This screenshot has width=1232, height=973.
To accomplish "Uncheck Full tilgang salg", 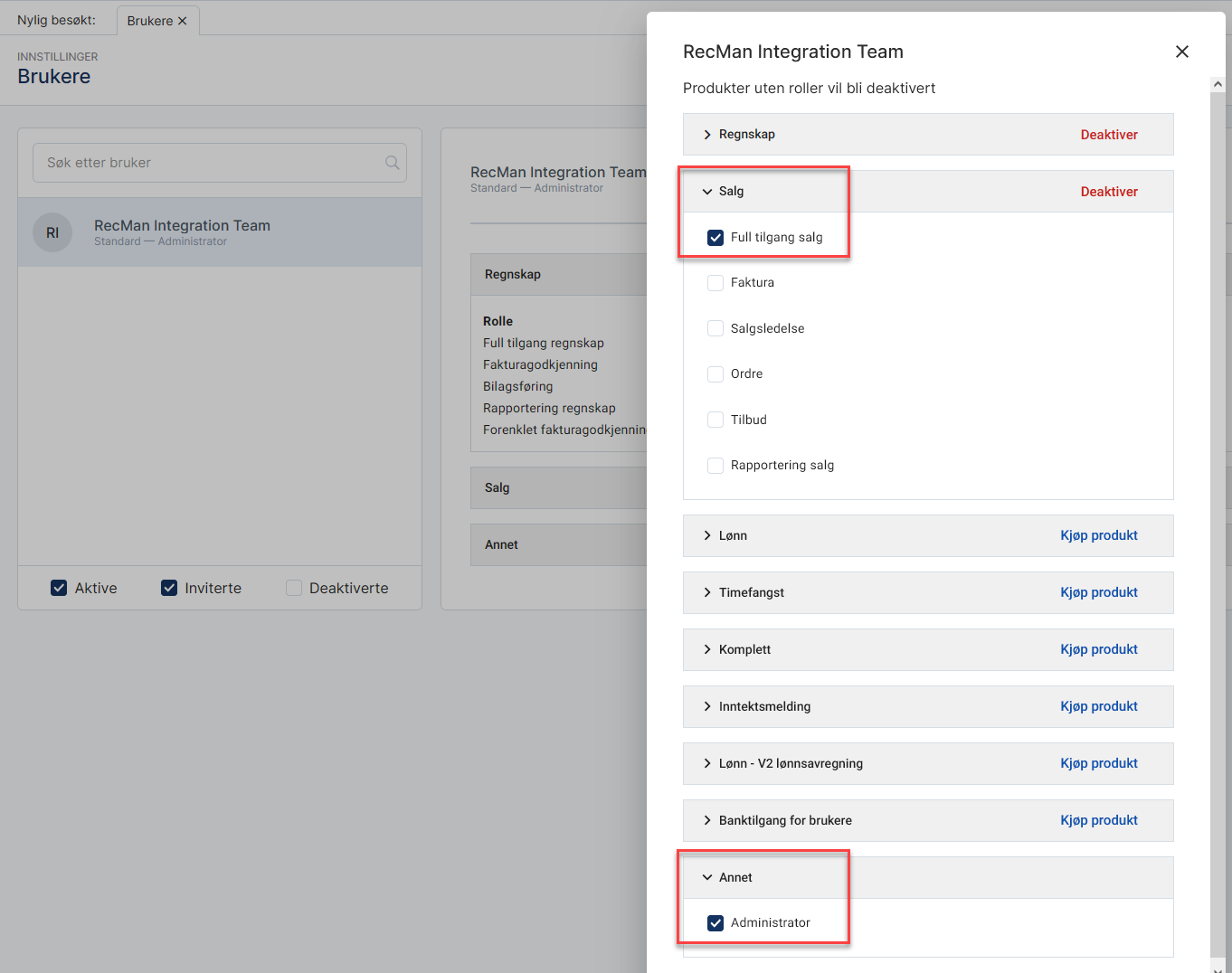I will 716,238.
